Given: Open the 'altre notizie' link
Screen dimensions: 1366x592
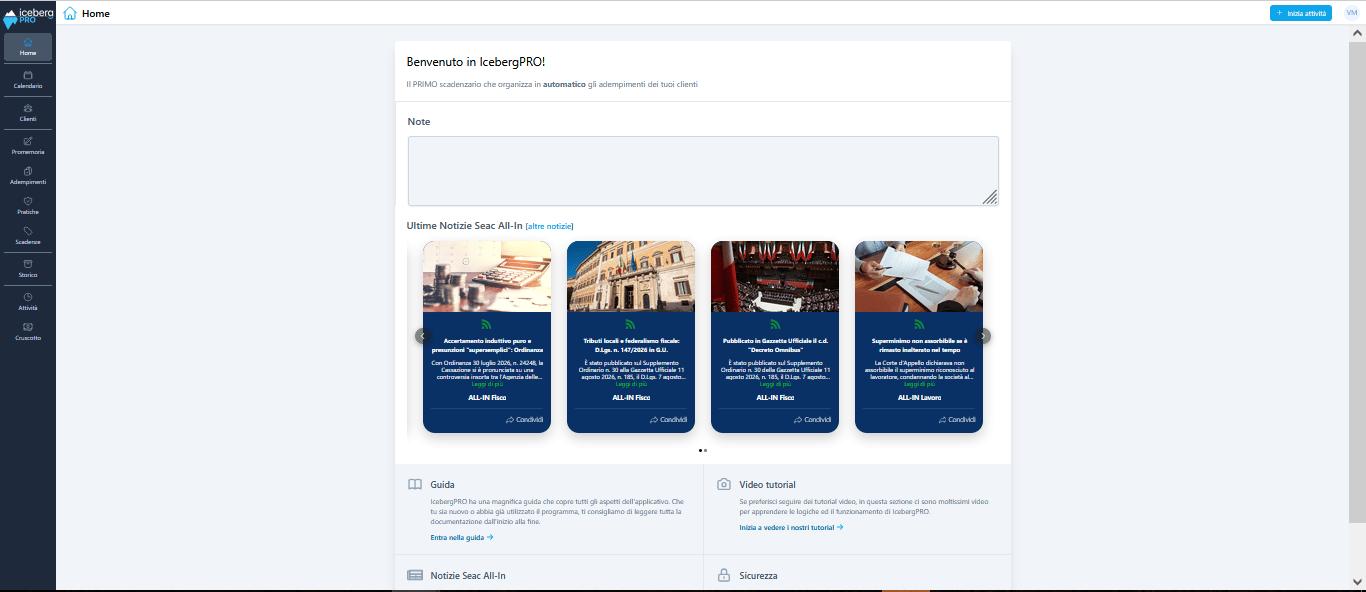Looking at the screenshot, I should (x=550, y=226).
